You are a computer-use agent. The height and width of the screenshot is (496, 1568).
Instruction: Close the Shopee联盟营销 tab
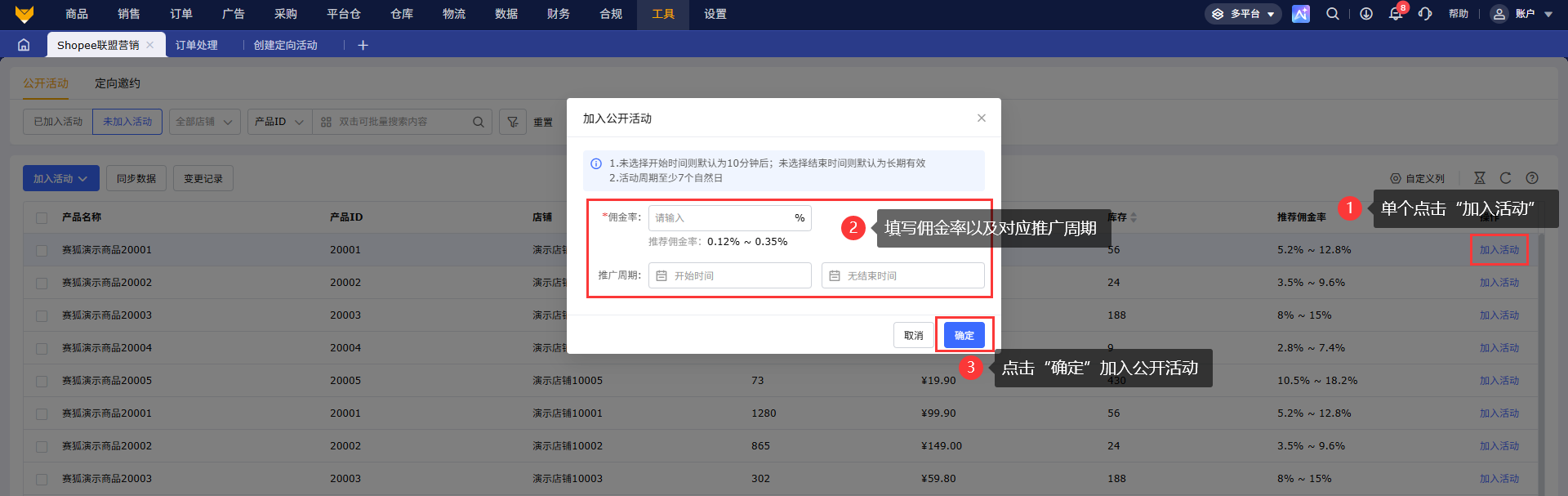coord(150,45)
